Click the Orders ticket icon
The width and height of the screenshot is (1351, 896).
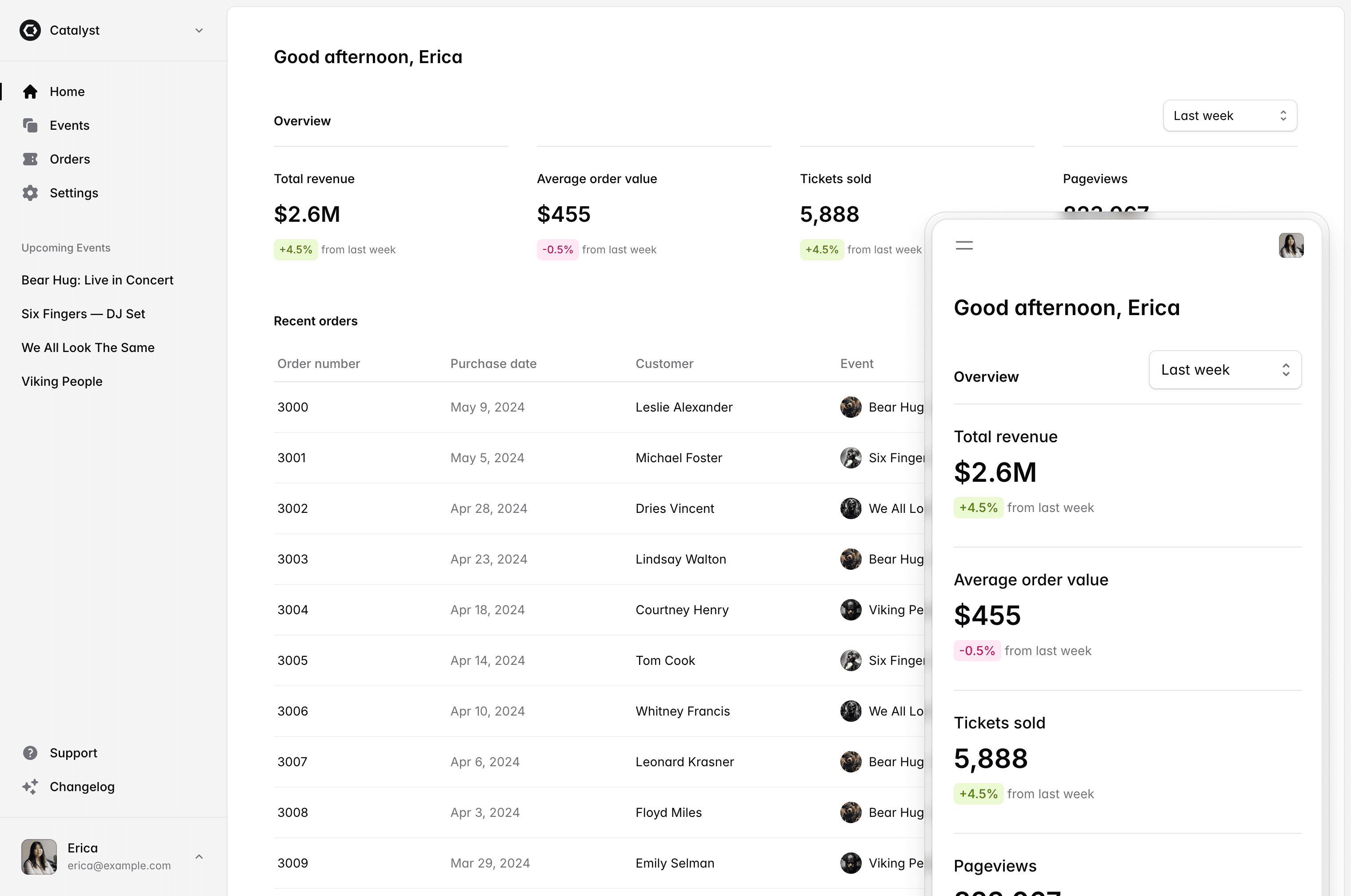[30, 159]
